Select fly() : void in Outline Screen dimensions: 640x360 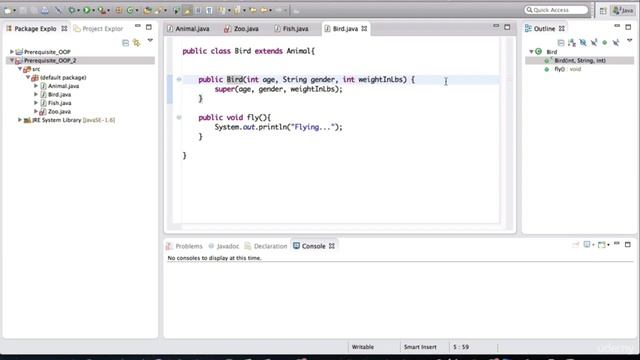567,69
